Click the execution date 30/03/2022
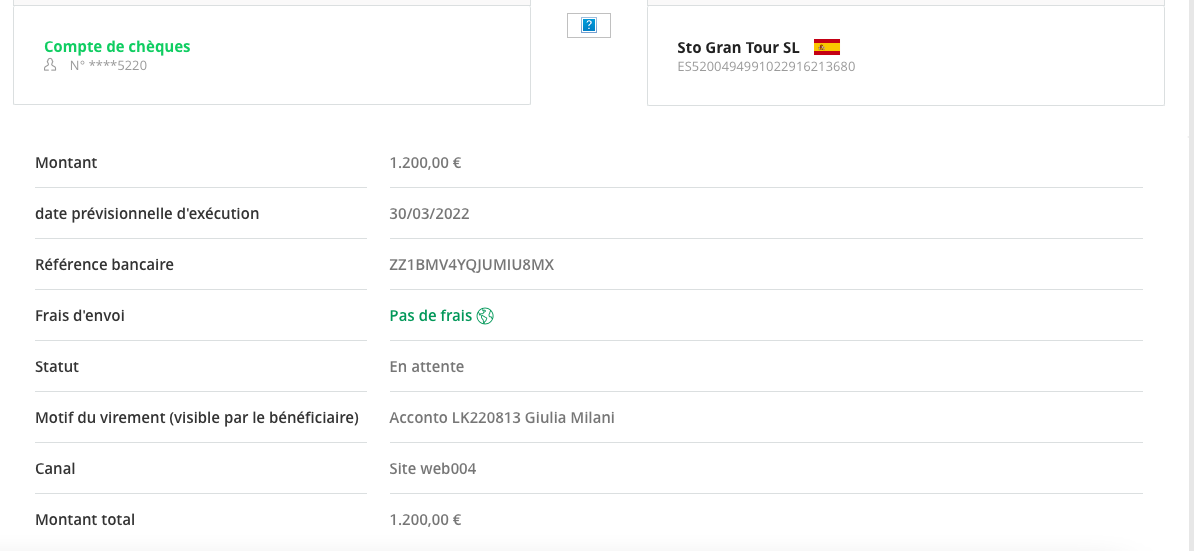Viewport: 1194px width, 551px height. tap(429, 214)
